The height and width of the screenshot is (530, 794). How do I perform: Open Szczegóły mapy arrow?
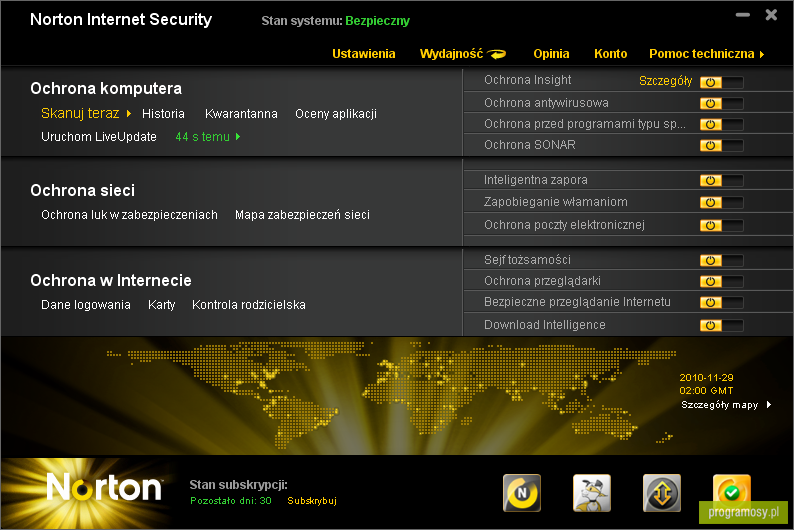click(769, 404)
